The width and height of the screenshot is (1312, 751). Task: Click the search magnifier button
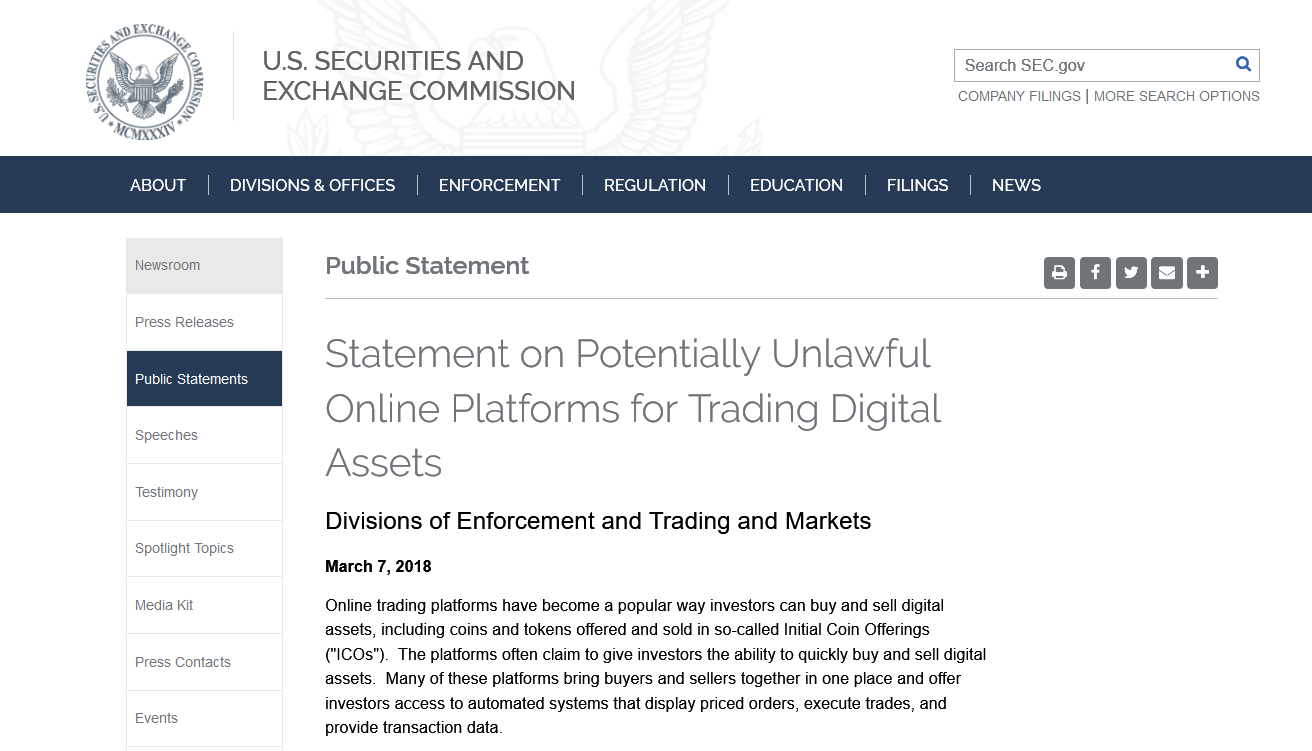(x=1243, y=64)
